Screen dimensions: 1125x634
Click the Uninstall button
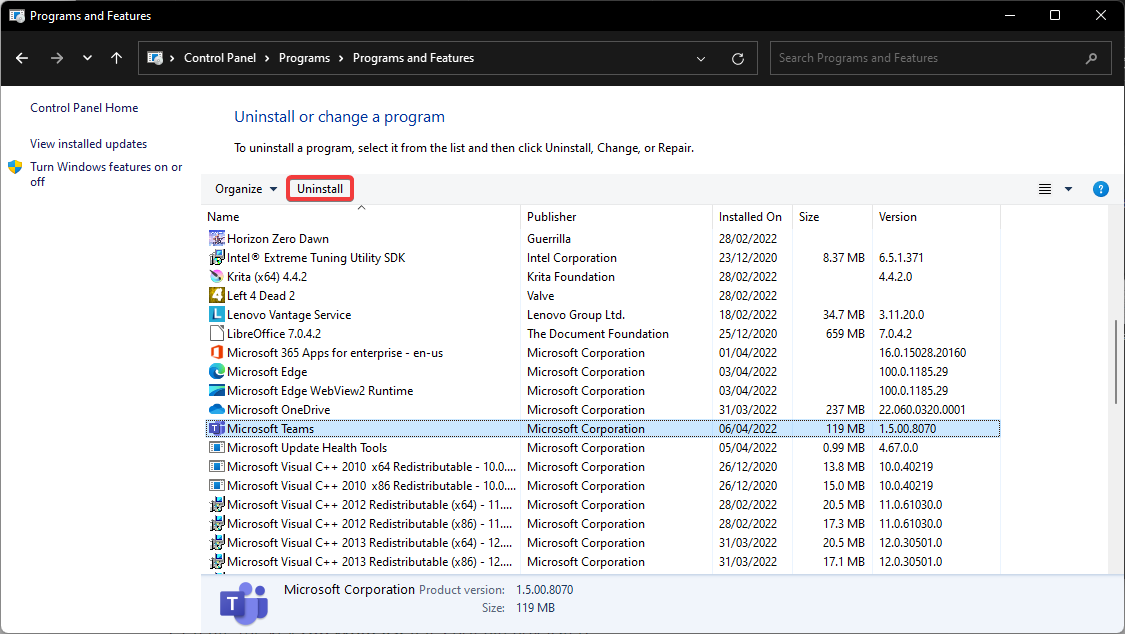(x=320, y=188)
